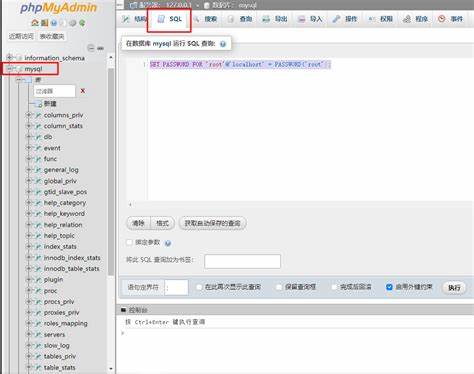The image size is (474, 374).
Task: Click the log out icon beside home
Action: pyautogui.click(x=44, y=23)
